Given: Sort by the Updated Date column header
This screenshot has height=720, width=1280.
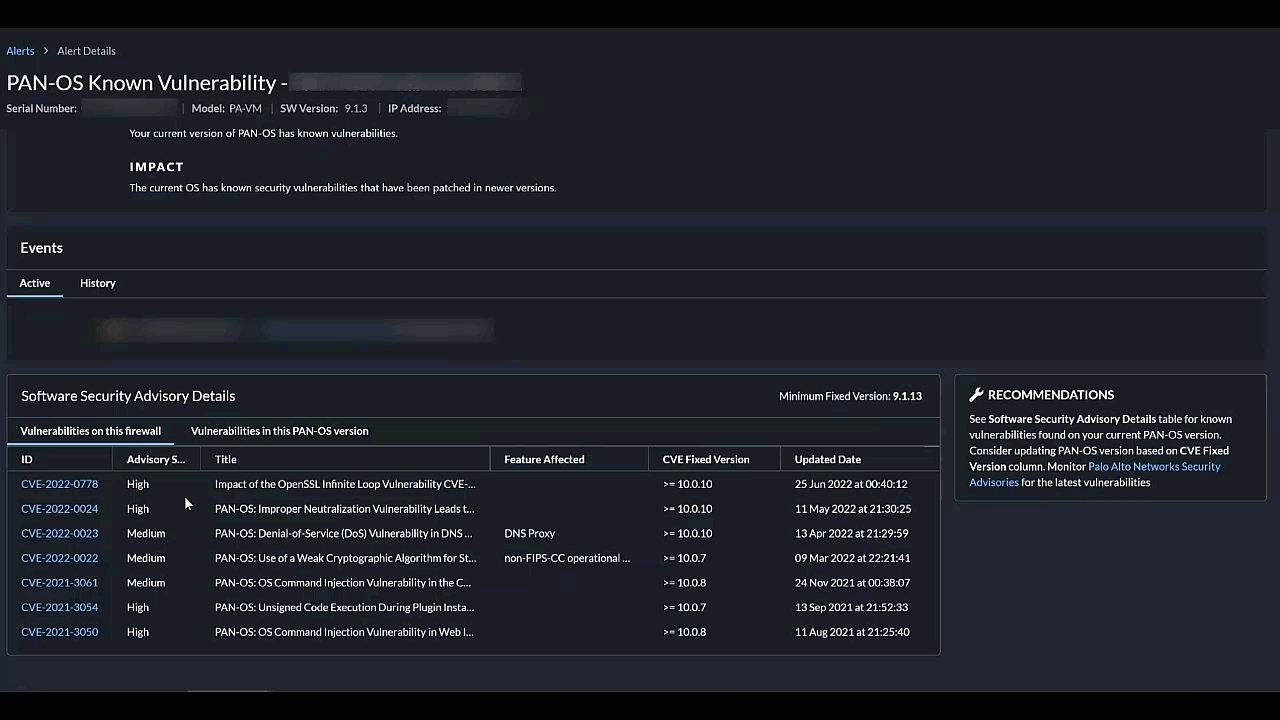Looking at the screenshot, I should point(827,460).
